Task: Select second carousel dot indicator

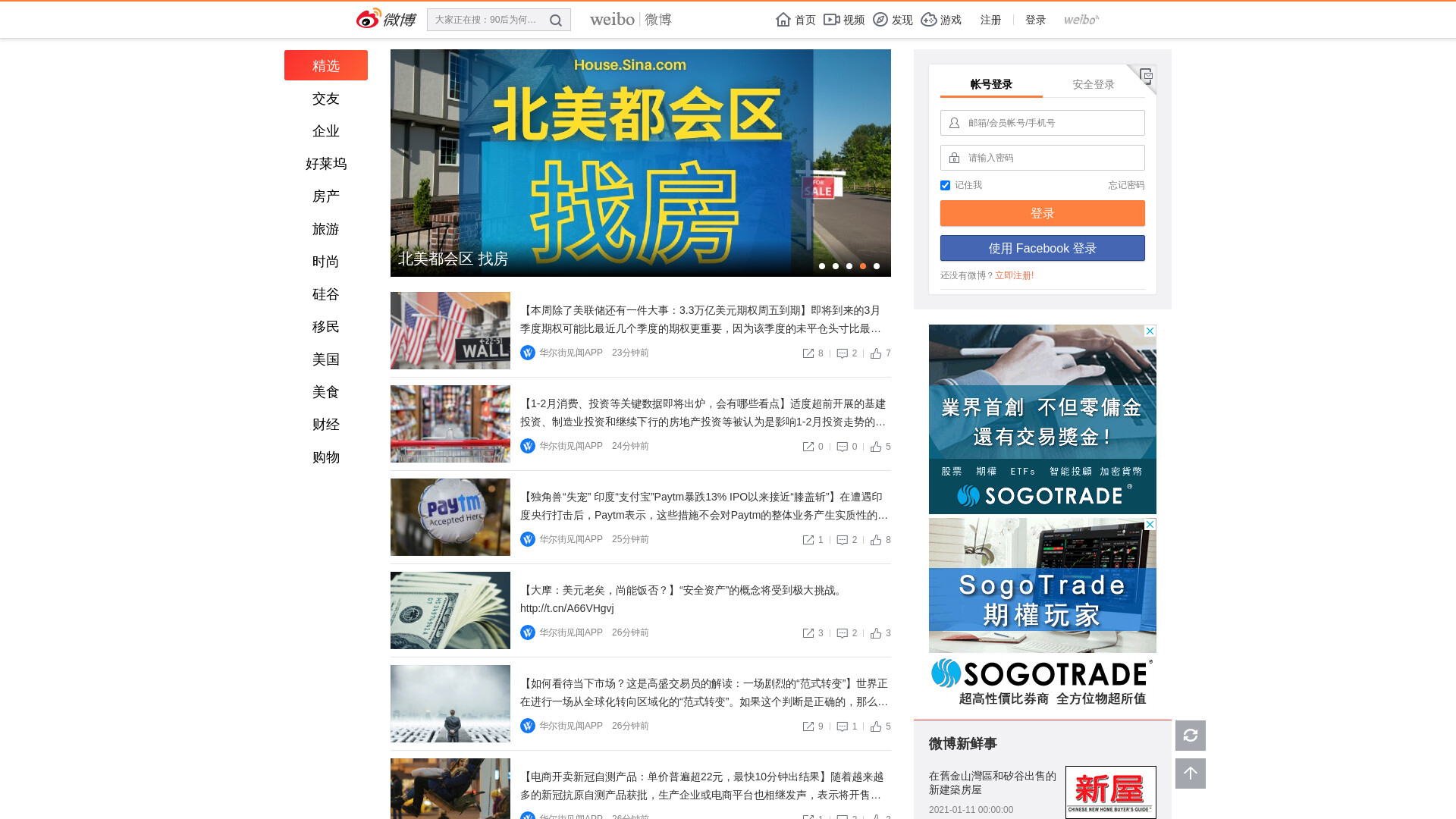Action: point(836,266)
